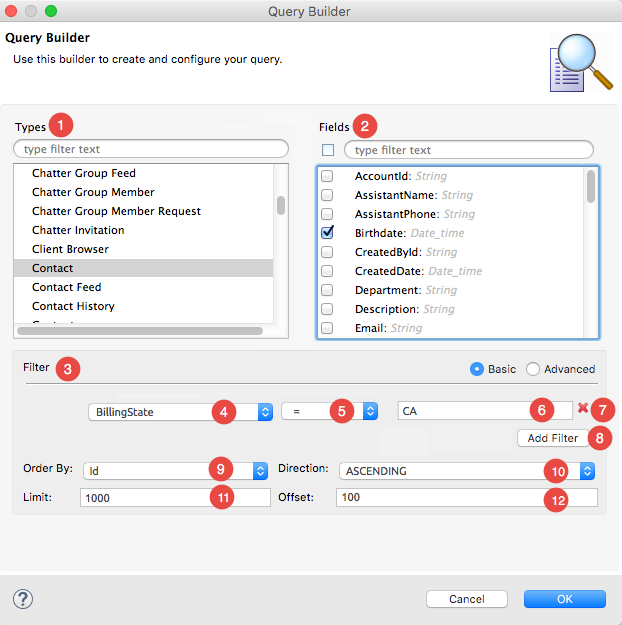Click the CreatedDate field name
Viewport: 622px width, 625px height.
point(389,271)
